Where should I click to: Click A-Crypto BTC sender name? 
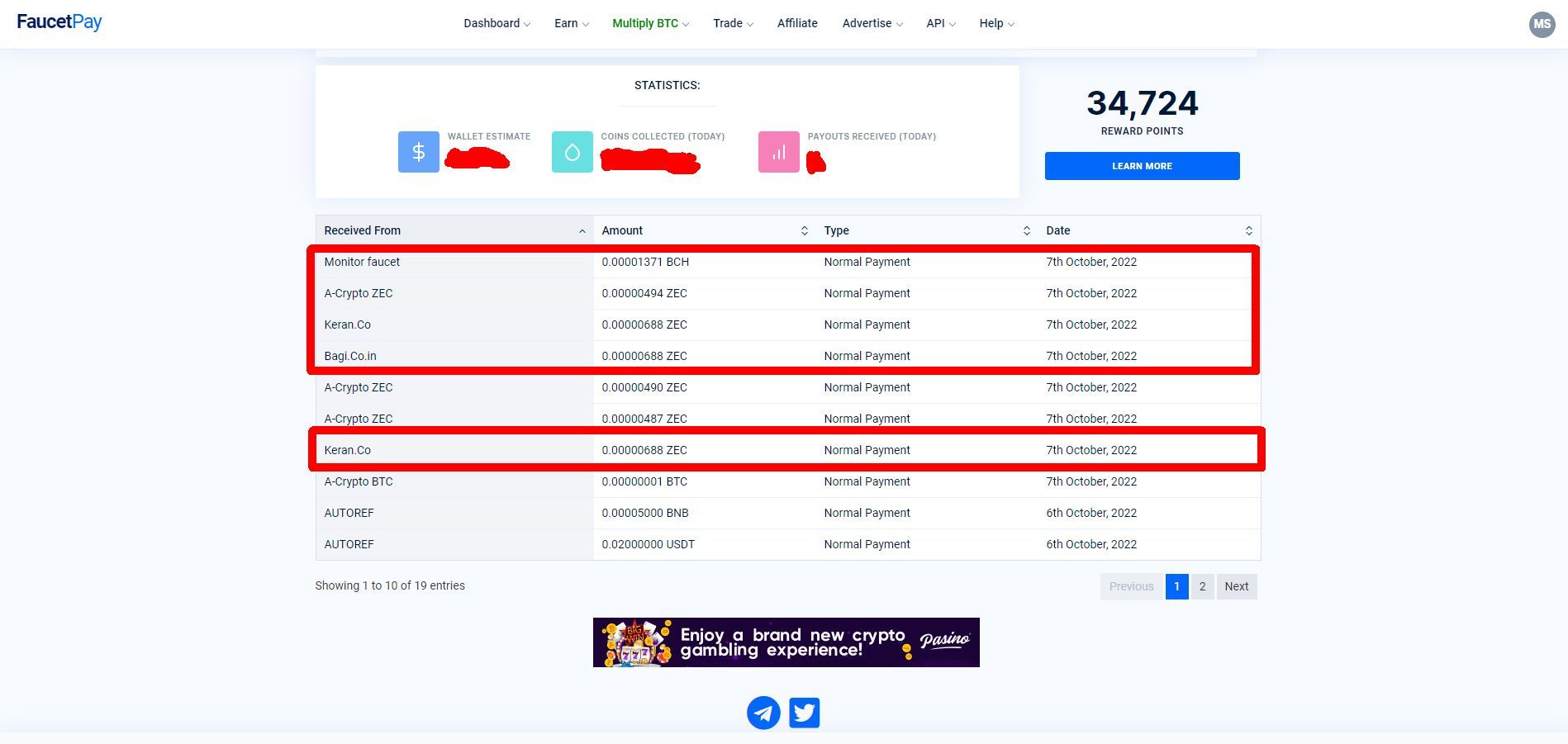(x=359, y=481)
